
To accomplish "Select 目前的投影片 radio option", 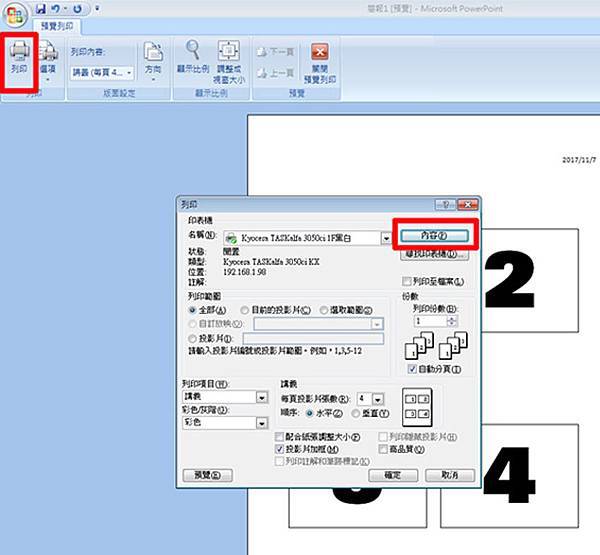I will point(245,310).
